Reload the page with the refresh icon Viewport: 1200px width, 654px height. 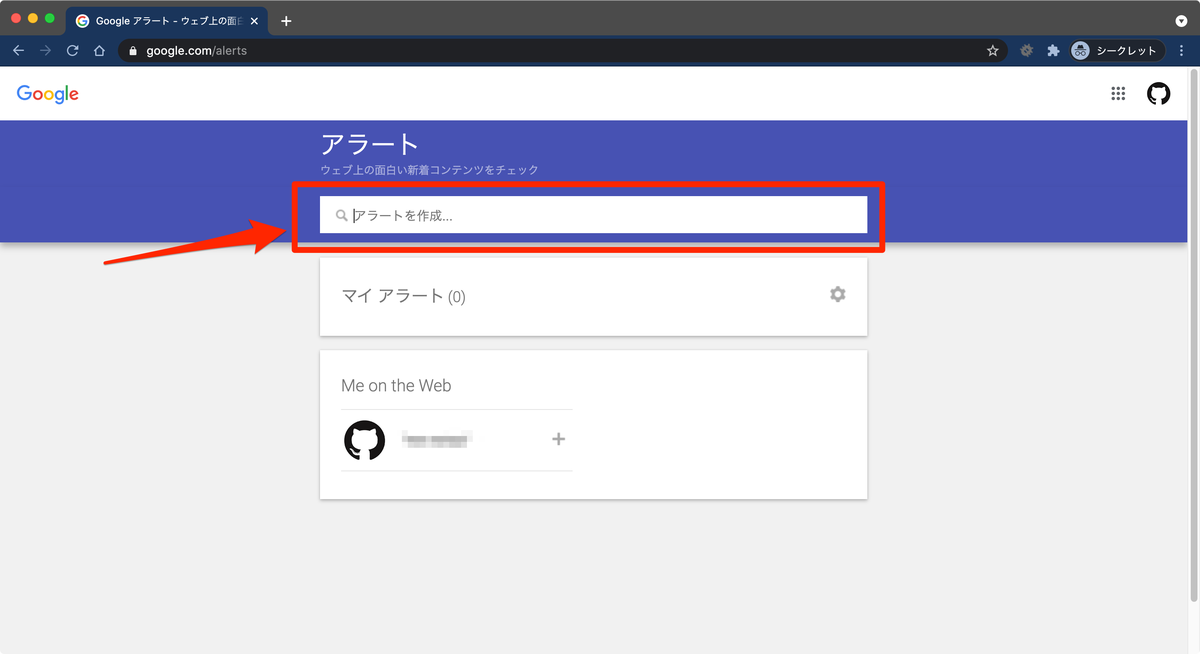[x=72, y=50]
